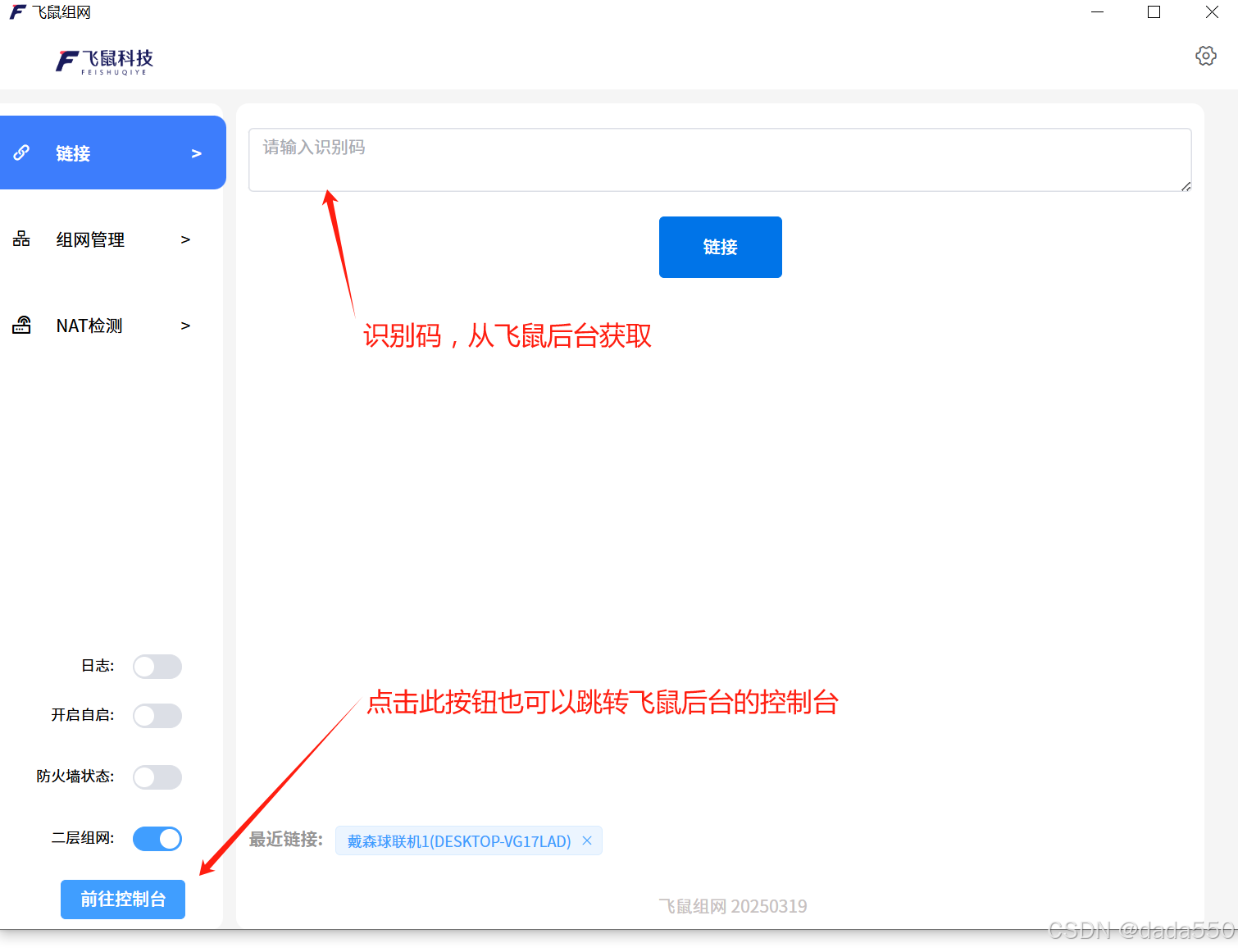The image size is (1238, 952).
Task: Click the NAT检测 router icon
Action: (x=21, y=325)
